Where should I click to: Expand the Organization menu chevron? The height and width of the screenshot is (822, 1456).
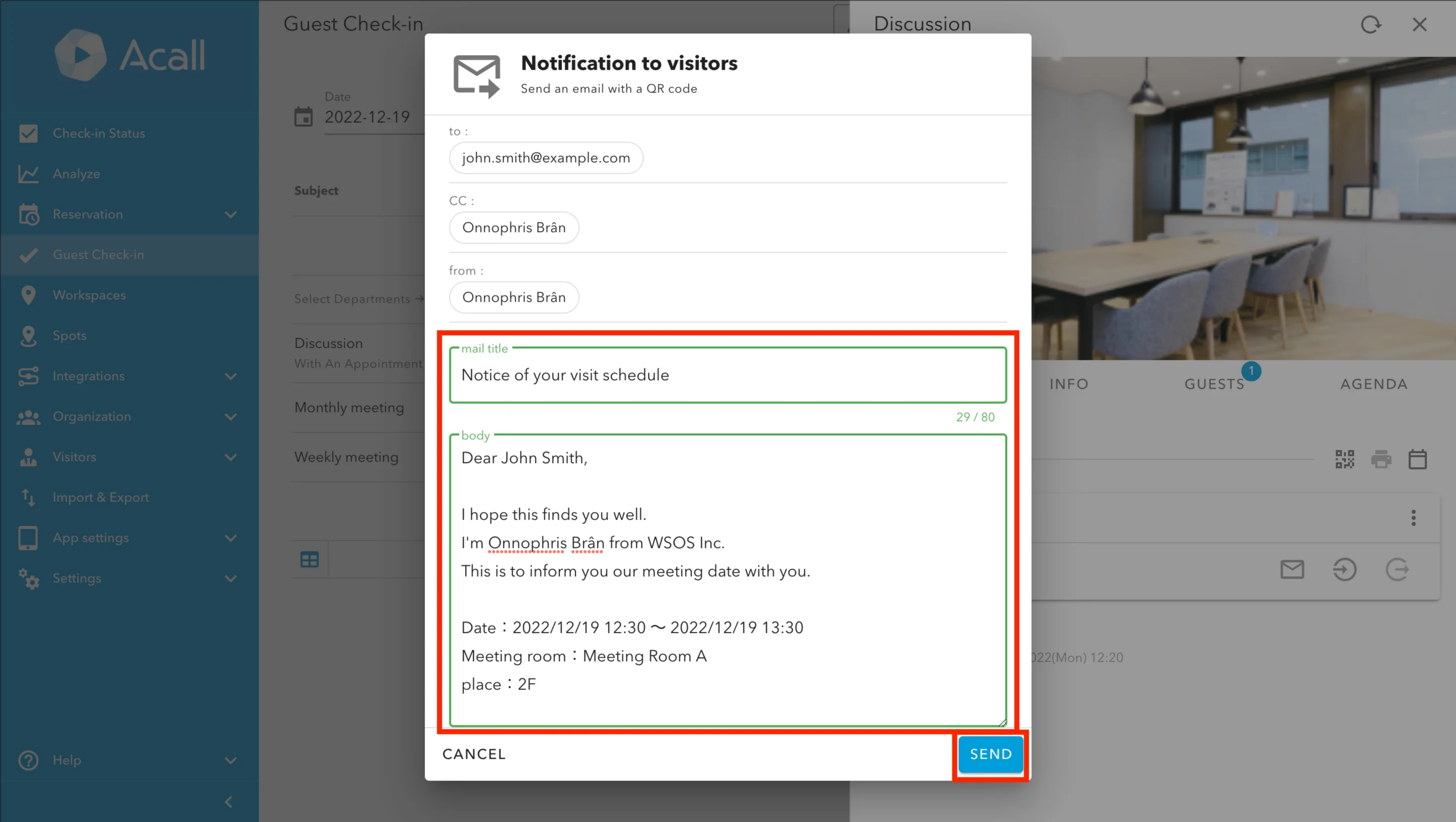coord(231,417)
